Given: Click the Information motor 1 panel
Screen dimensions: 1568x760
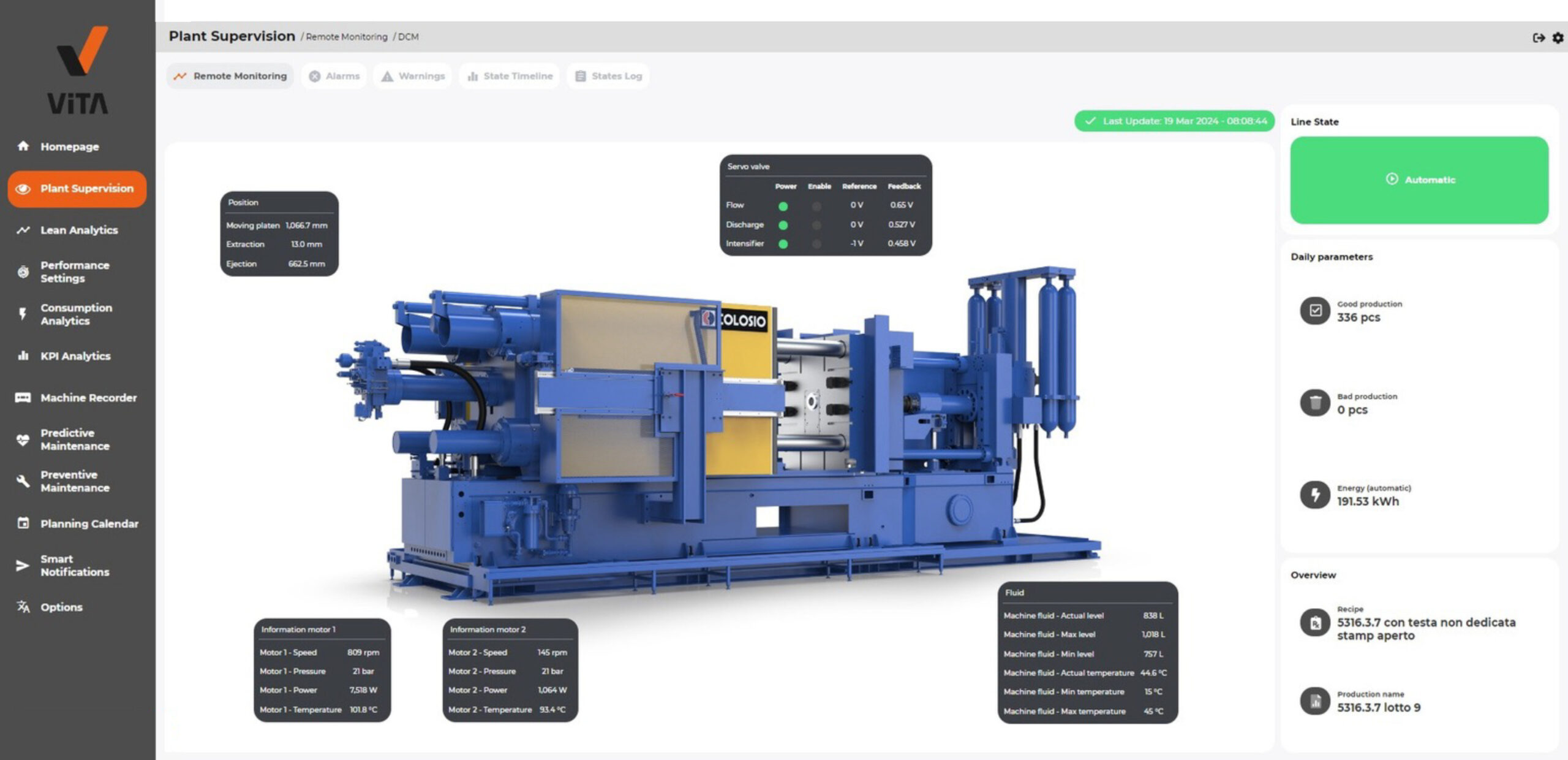Looking at the screenshot, I should 322,670.
